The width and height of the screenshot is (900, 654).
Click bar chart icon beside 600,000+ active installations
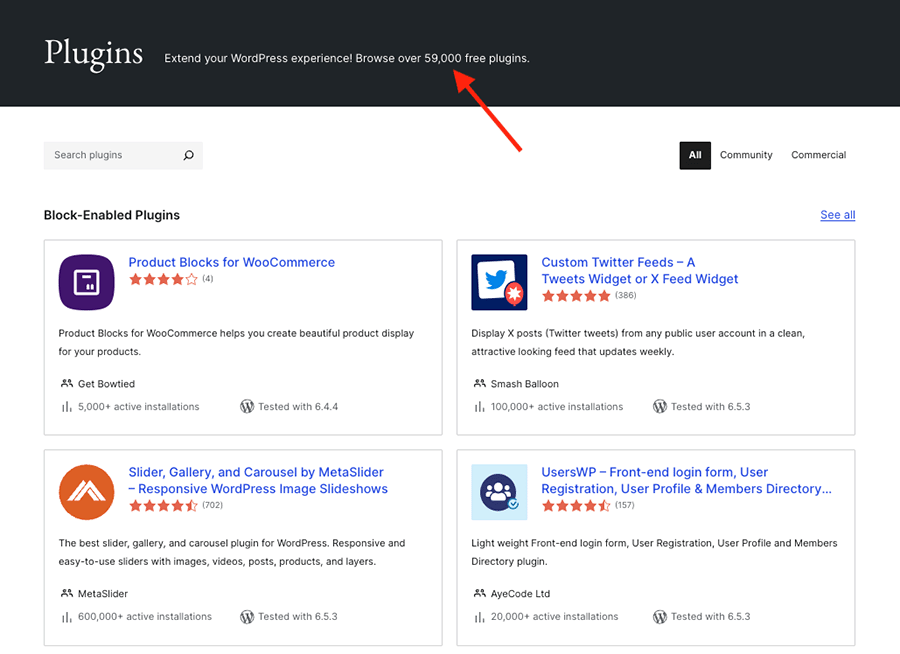67,617
